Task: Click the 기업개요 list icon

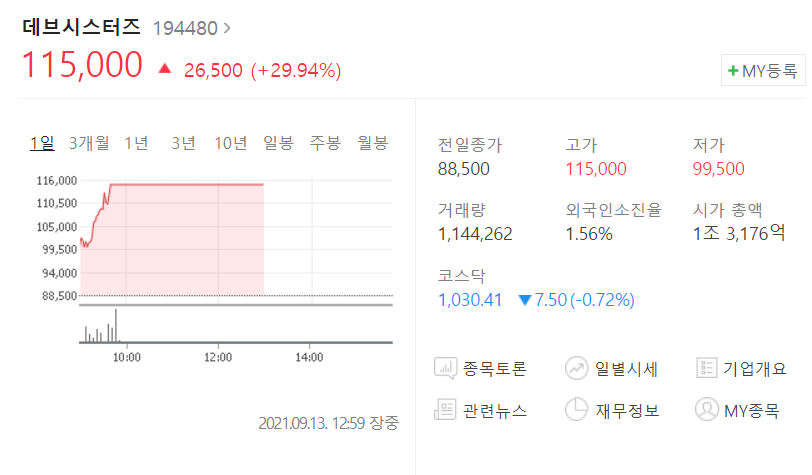Action: pos(707,368)
